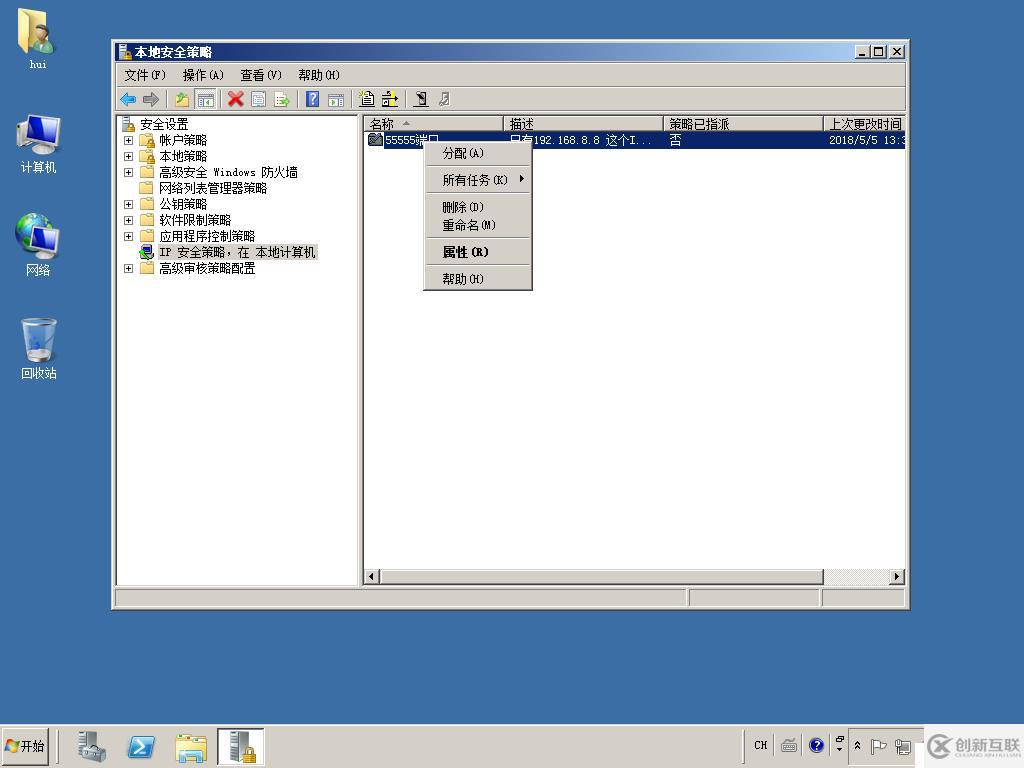Image resolution: width=1024 pixels, height=768 pixels.
Task: Expand the 帐户策略 tree node
Action: [x=128, y=141]
